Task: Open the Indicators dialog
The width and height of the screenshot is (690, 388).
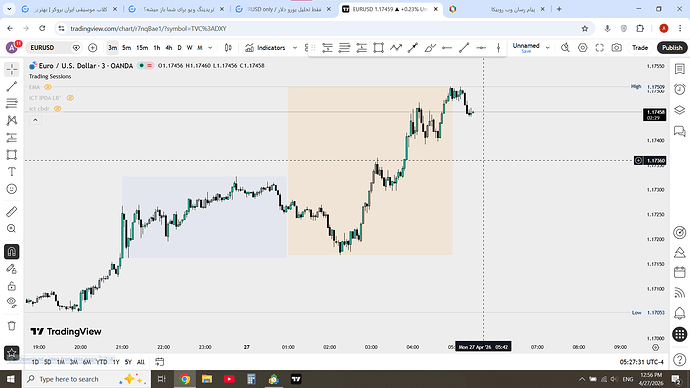Action: [265, 48]
